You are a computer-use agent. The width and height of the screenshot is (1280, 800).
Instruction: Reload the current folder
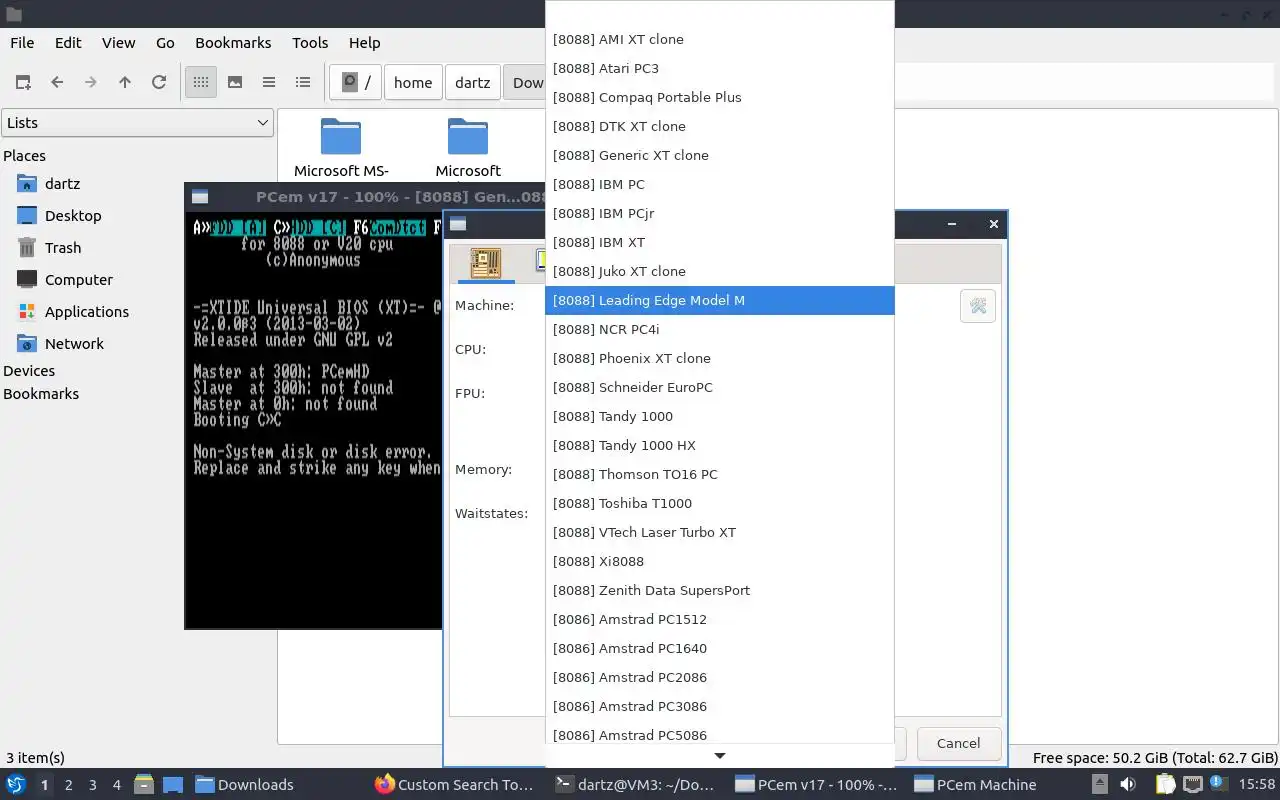(x=159, y=82)
